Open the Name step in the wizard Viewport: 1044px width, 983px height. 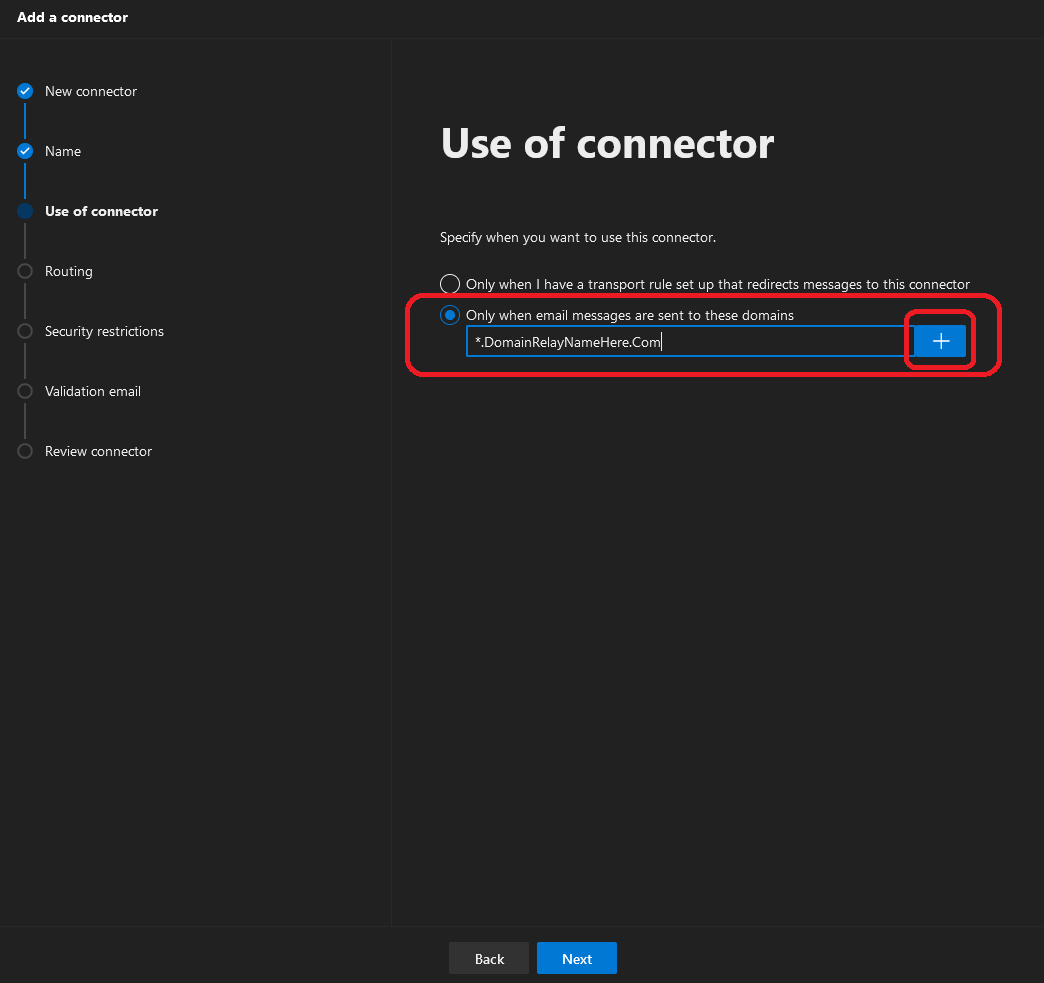click(63, 151)
